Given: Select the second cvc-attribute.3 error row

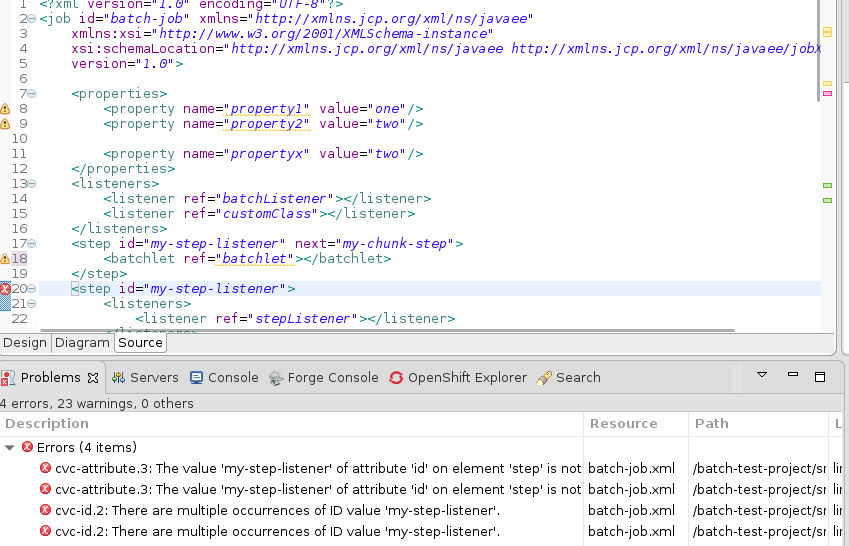Looking at the screenshot, I should click(422, 490).
